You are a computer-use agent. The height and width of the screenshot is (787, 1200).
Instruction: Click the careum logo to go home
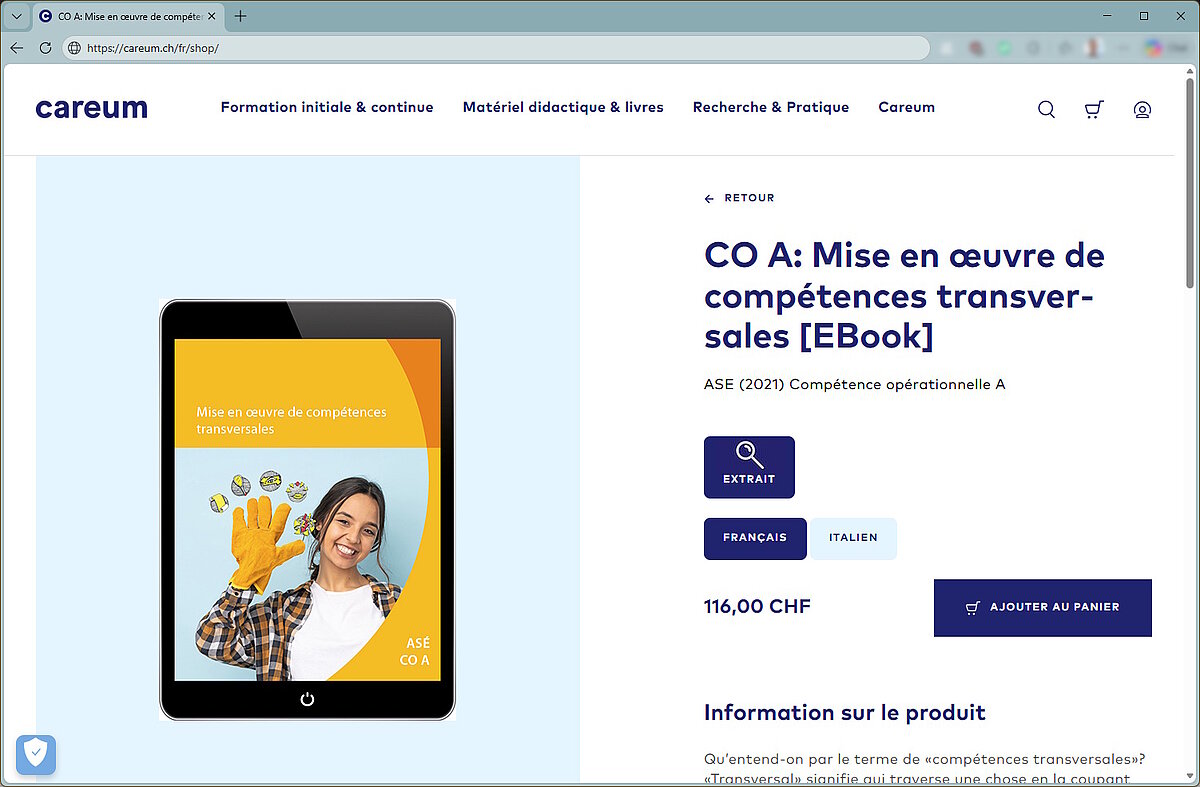pyautogui.click(x=91, y=108)
